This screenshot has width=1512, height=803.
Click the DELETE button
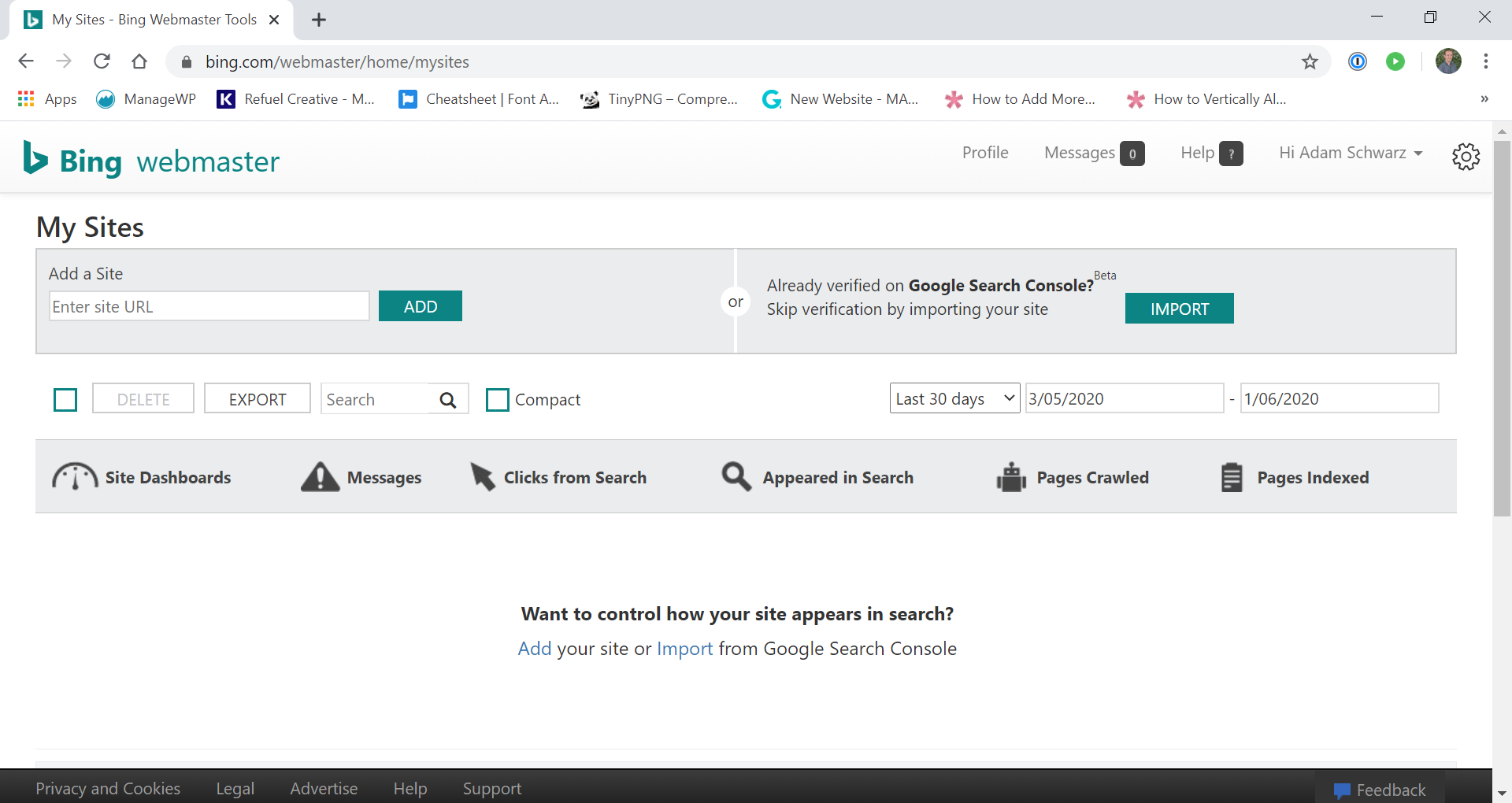point(143,399)
